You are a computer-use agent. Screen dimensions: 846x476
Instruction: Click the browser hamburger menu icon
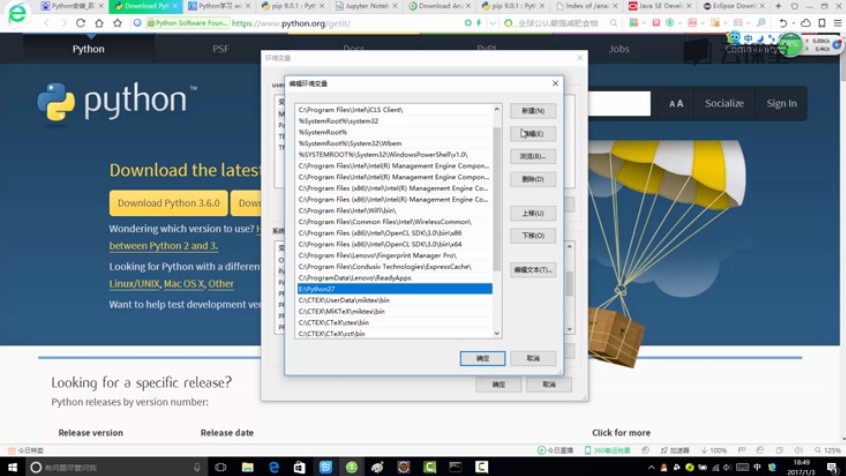tap(837, 23)
